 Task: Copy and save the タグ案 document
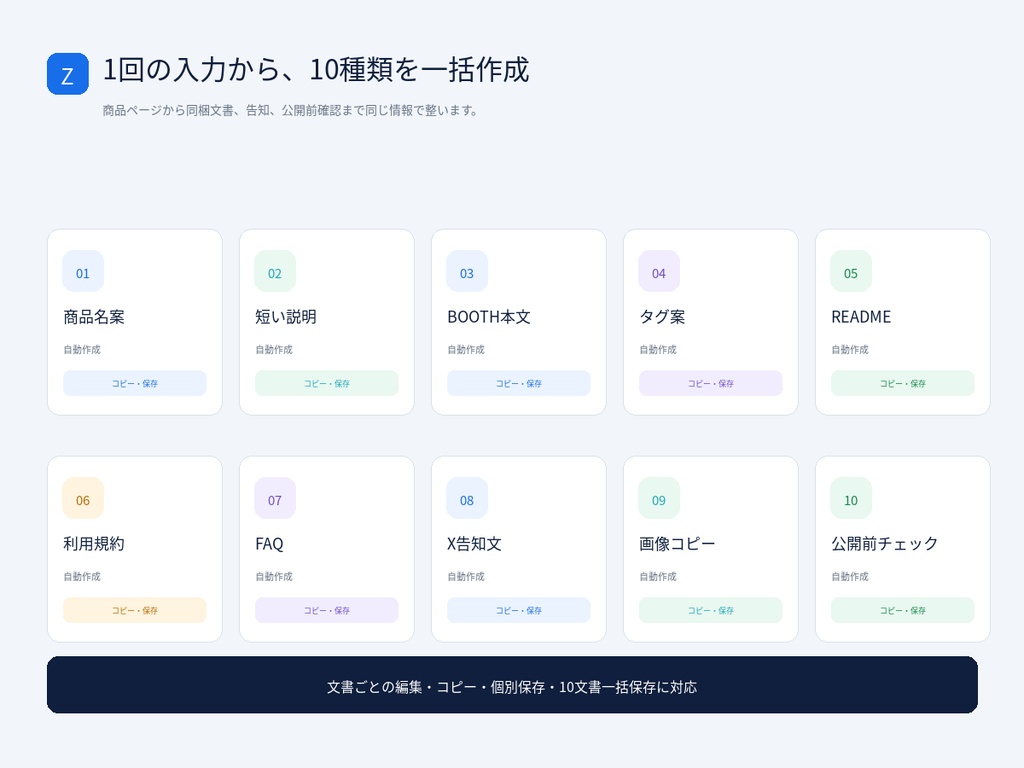711,383
